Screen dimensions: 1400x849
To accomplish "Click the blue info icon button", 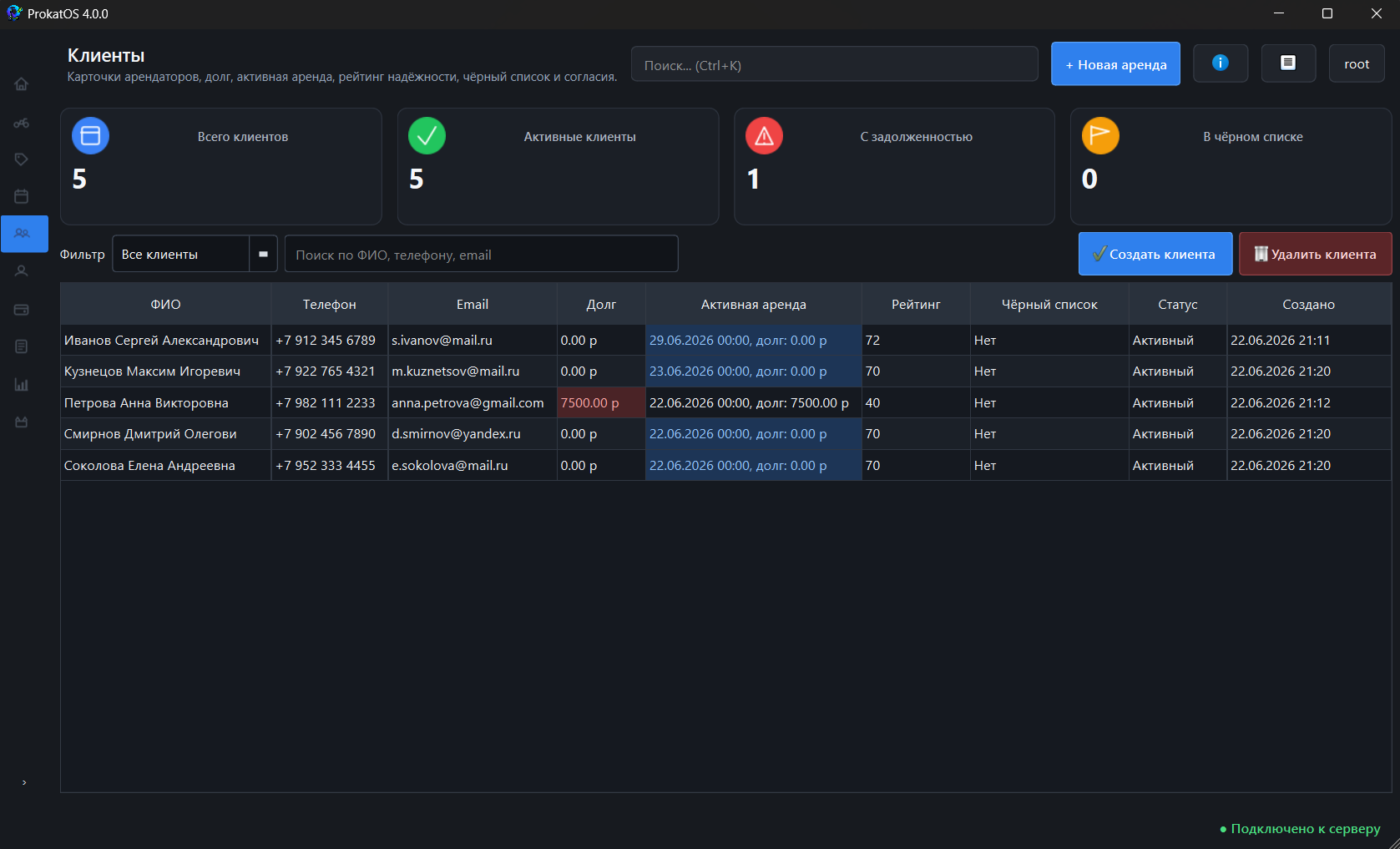I will [x=1221, y=63].
